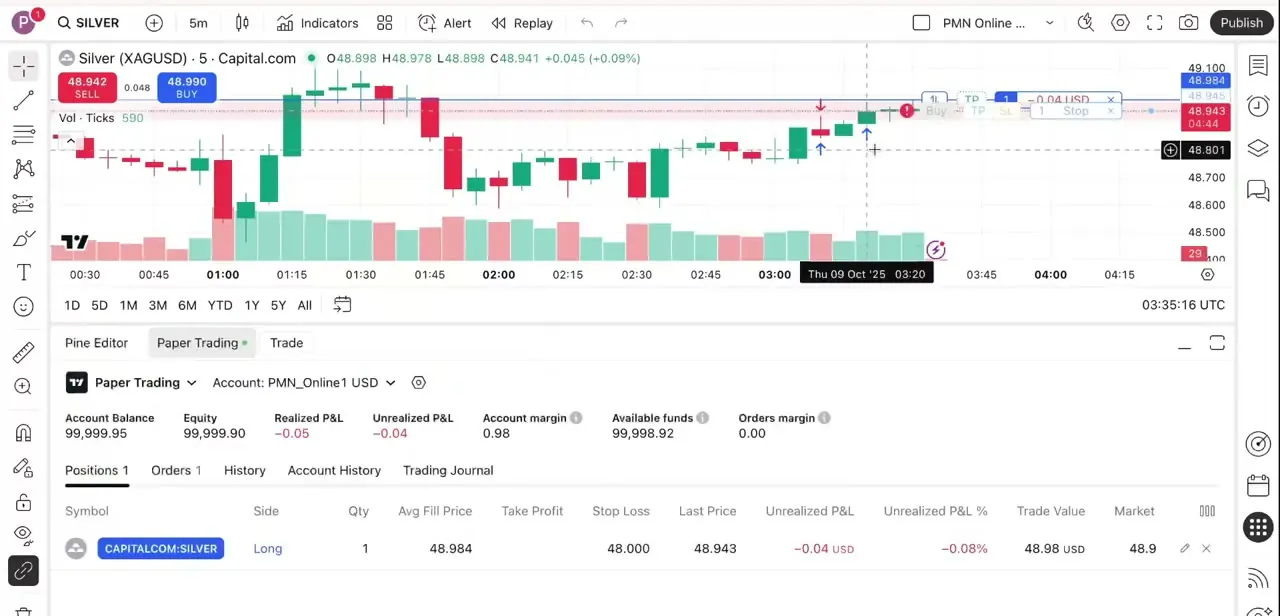Open the patterns drawing tools
This screenshot has height=616, width=1280.
(x=24, y=169)
